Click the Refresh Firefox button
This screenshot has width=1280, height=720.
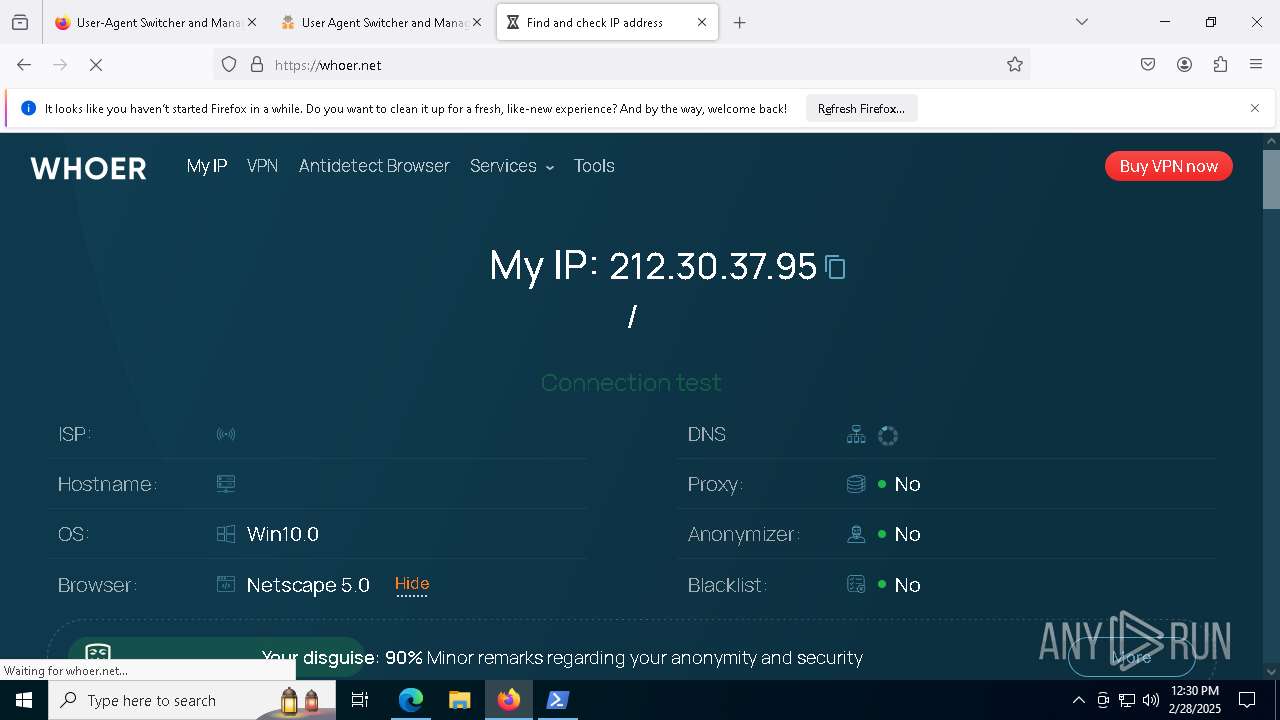(x=861, y=109)
